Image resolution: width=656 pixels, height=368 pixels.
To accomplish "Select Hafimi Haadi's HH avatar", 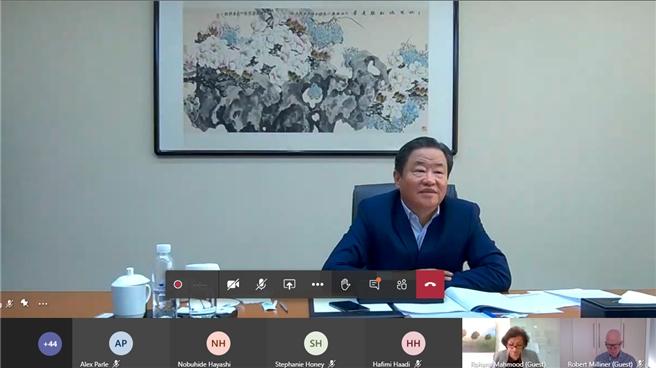I will 413,343.
